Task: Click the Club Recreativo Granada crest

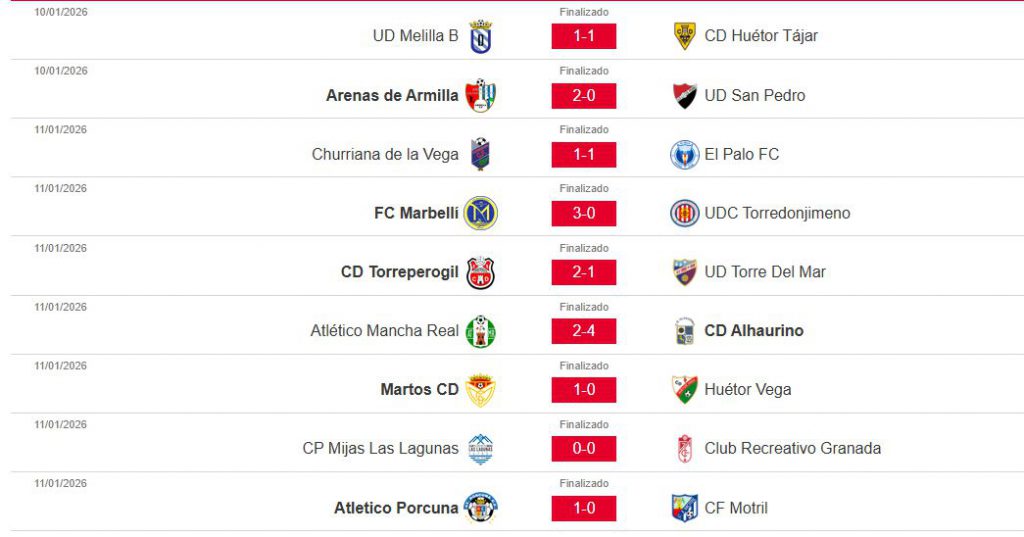Action: tap(685, 449)
